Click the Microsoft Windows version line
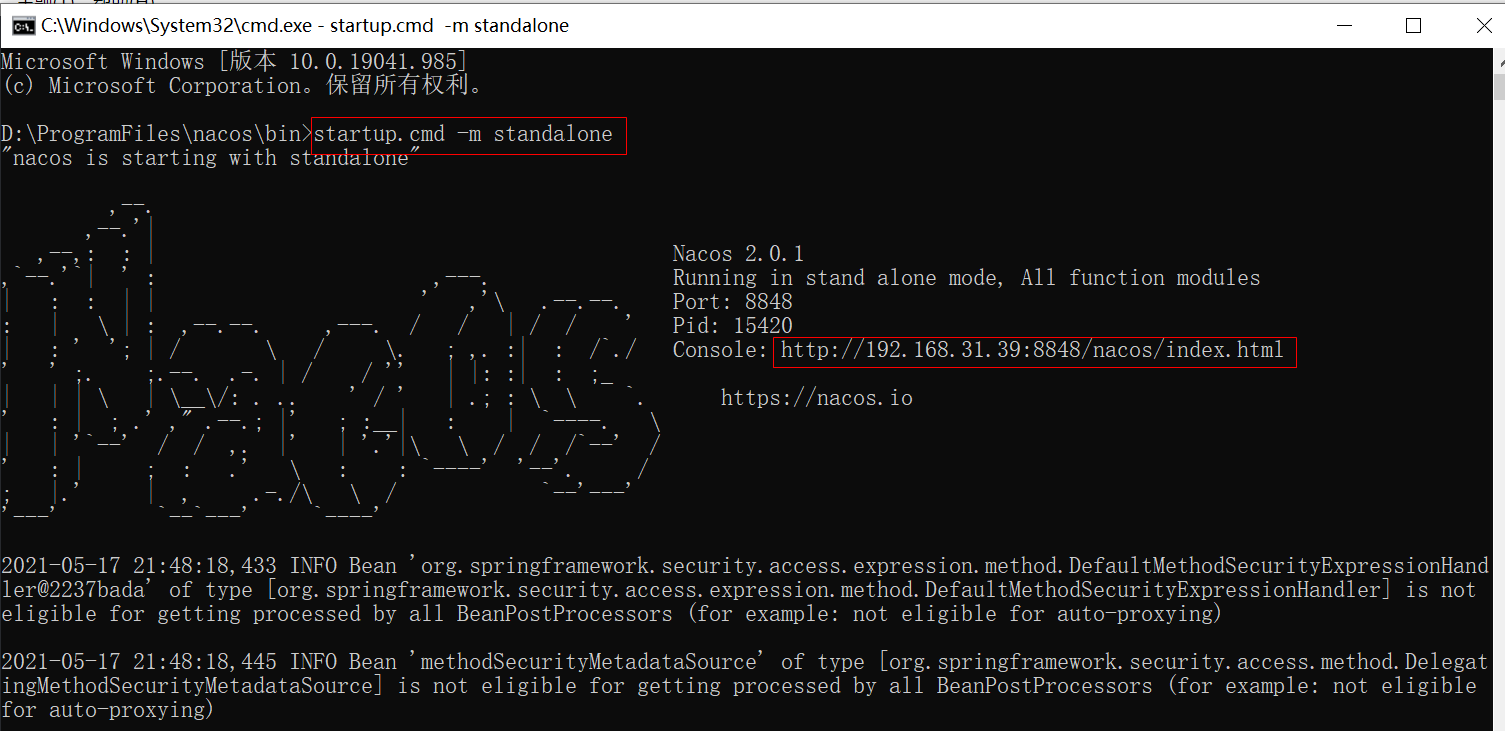Screen dimensions: 1505x731 point(234,62)
